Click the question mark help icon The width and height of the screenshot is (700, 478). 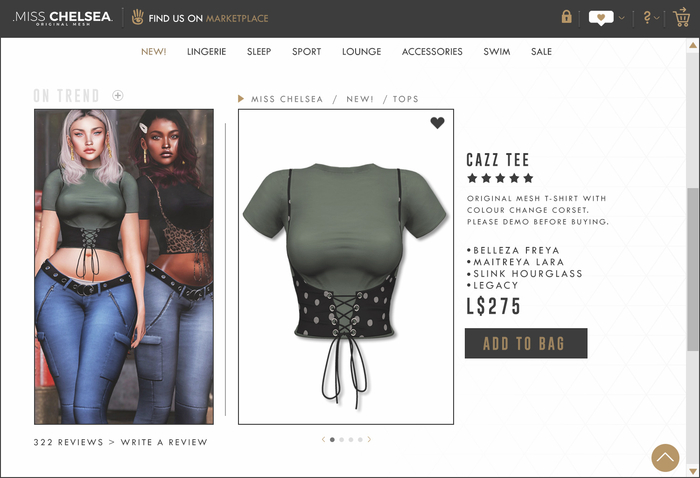[647, 17]
